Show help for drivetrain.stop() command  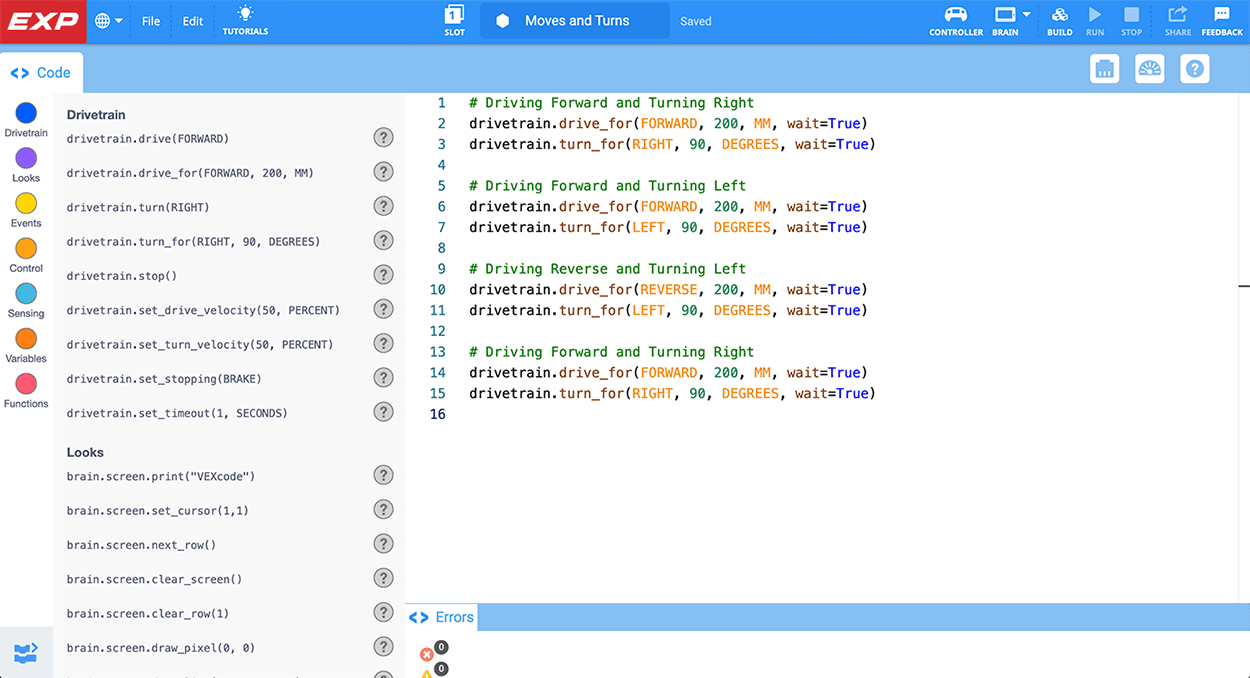tap(383, 275)
